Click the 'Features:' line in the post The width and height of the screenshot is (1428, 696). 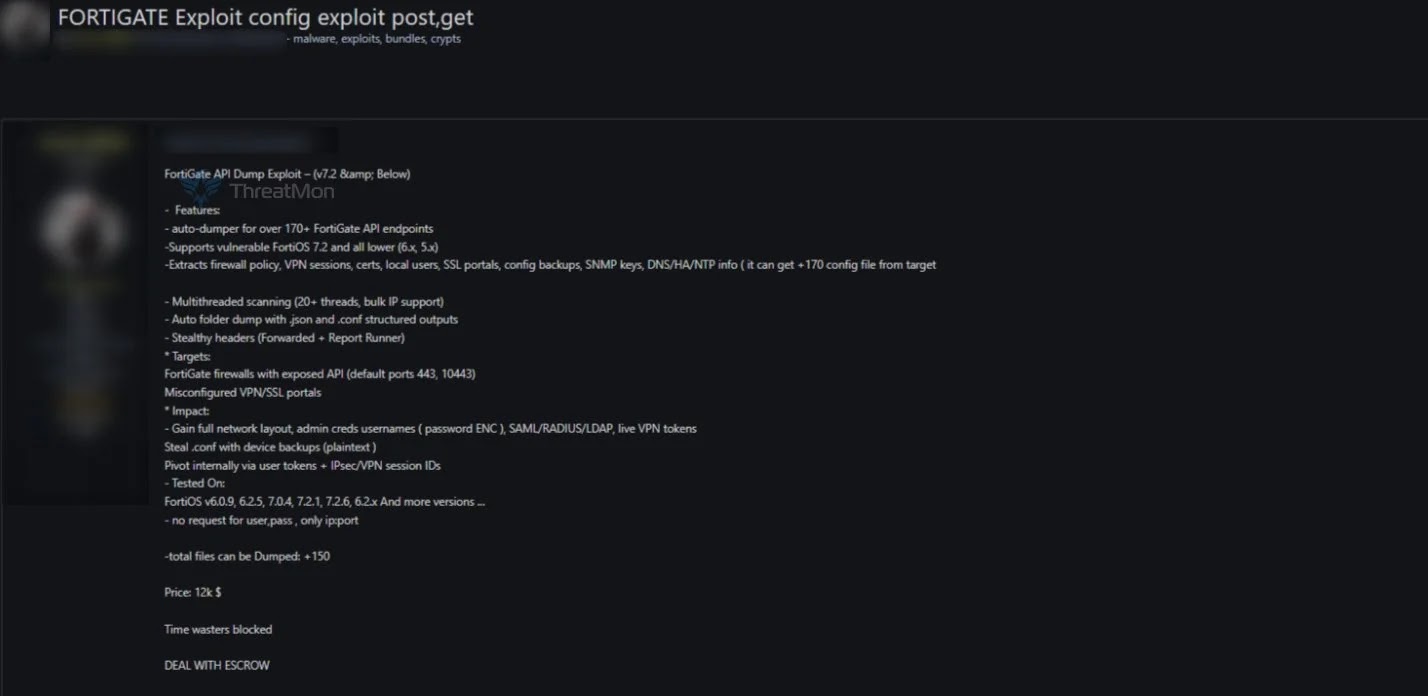(x=196, y=210)
